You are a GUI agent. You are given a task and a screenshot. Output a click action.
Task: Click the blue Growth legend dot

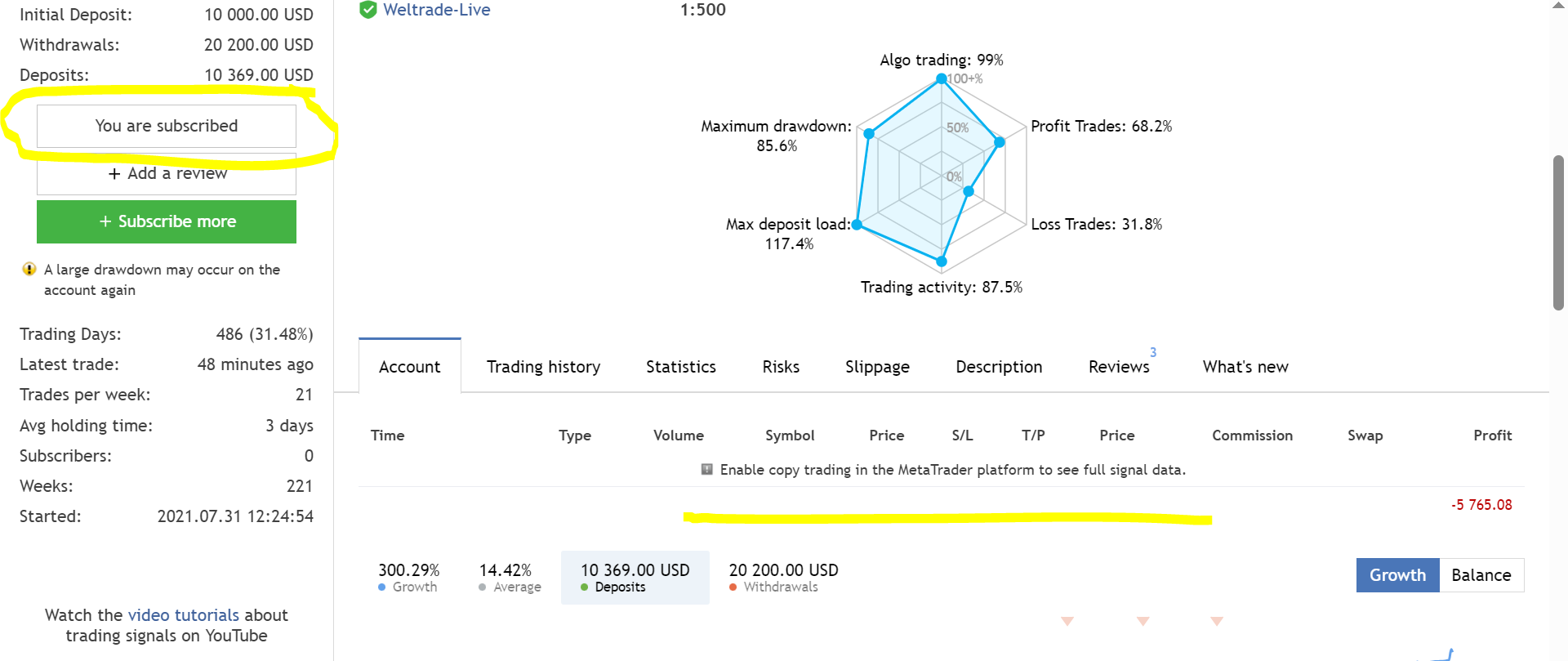pyautogui.click(x=382, y=587)
